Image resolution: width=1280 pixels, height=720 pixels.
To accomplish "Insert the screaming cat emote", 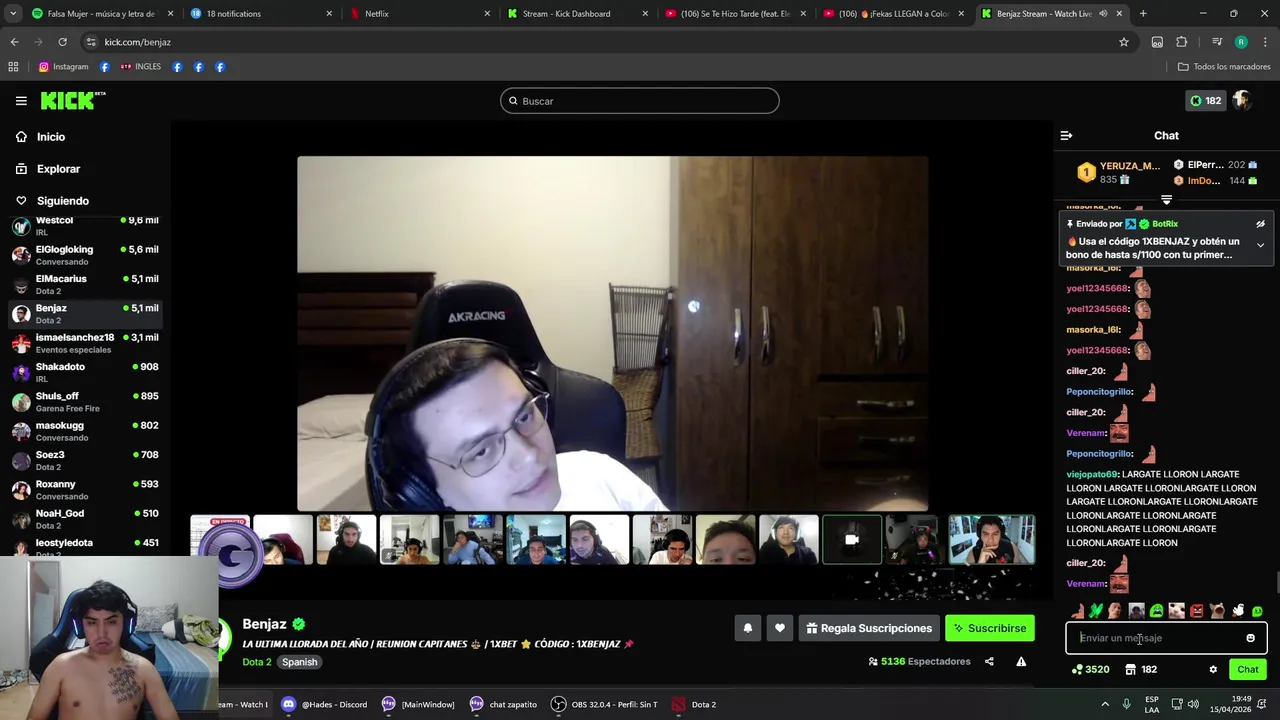I will [x=1217, y=611].
